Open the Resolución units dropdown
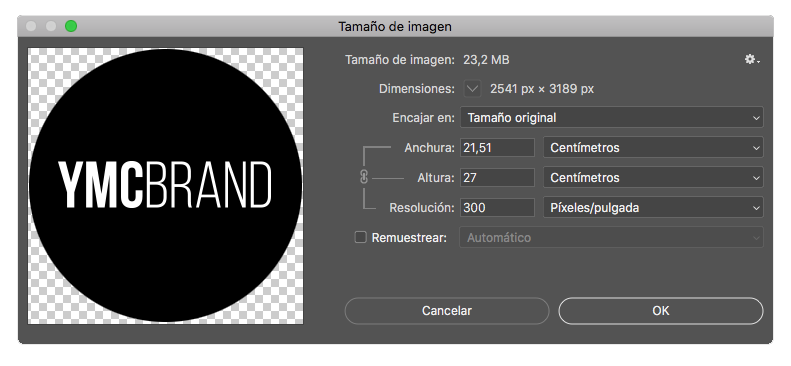This screenshot has height=366, width=791. point(653,208)
